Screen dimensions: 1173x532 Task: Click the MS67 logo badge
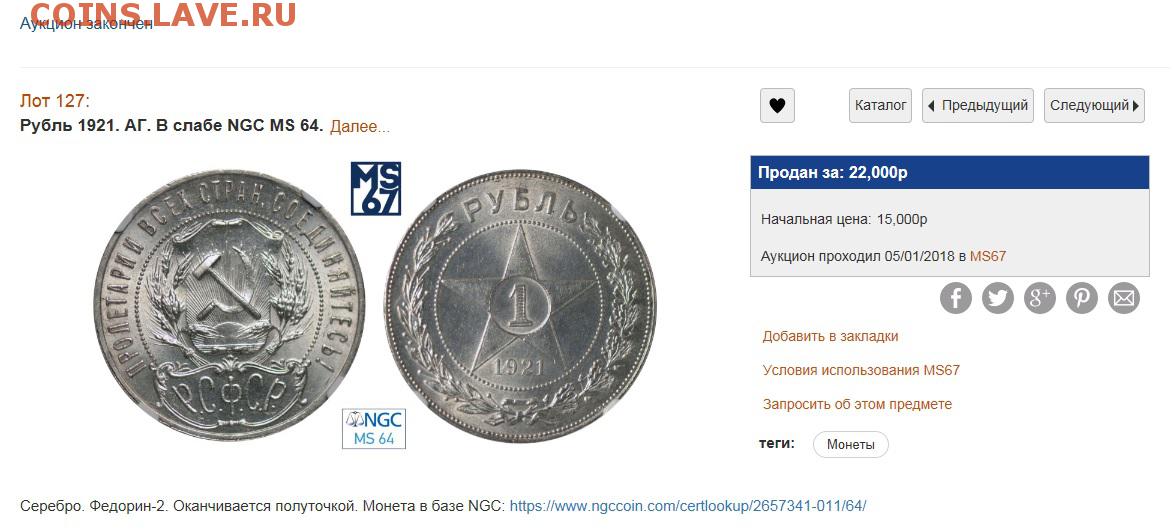coord(376,188)
